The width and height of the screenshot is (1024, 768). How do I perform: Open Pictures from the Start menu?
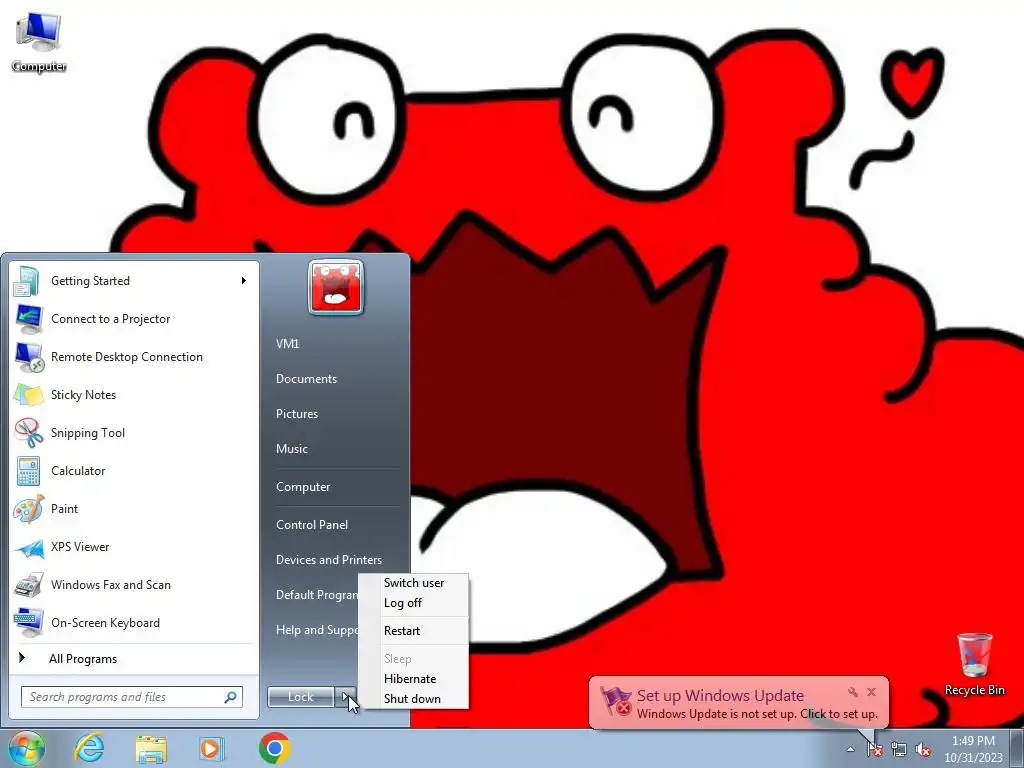(x=296, y=414)
